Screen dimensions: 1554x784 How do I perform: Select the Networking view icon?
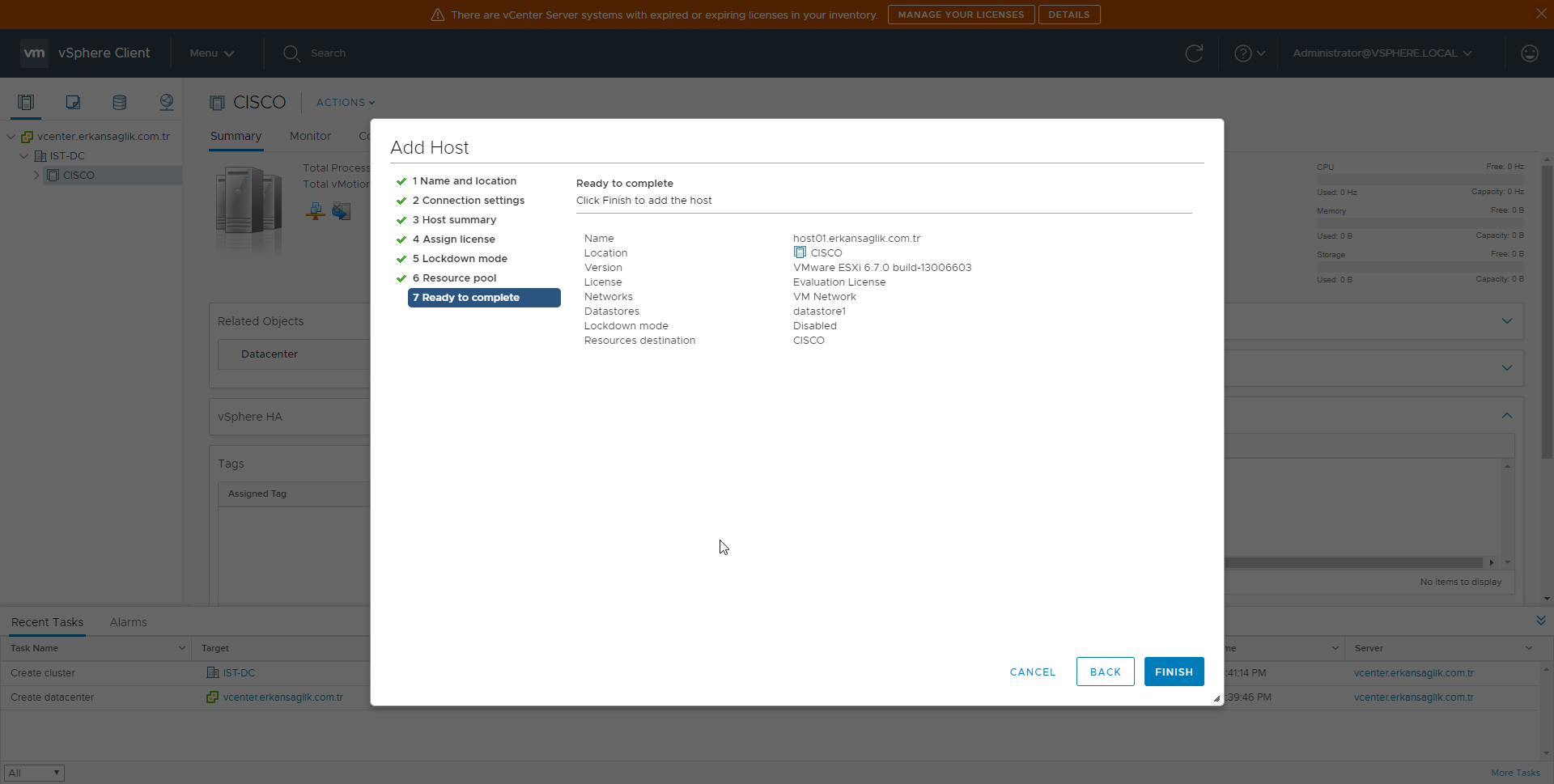click(167, 102)
